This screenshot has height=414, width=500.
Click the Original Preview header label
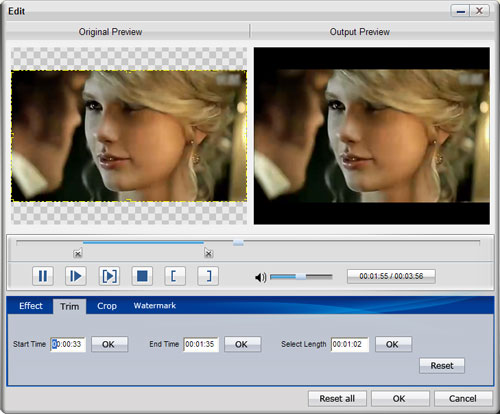coord(110,32)
